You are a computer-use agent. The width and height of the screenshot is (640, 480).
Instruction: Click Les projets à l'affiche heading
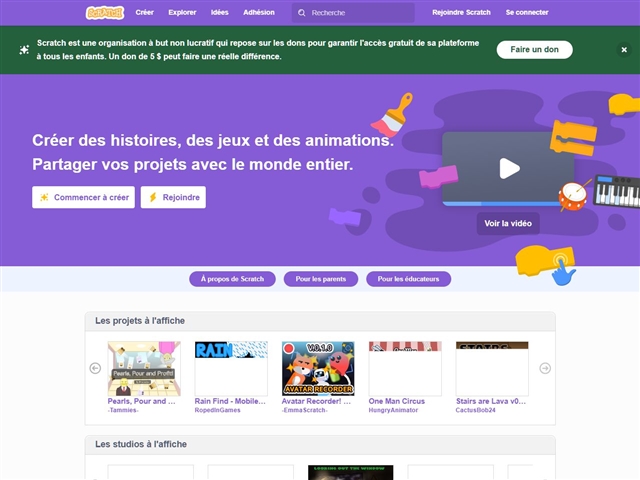[140, 321]
